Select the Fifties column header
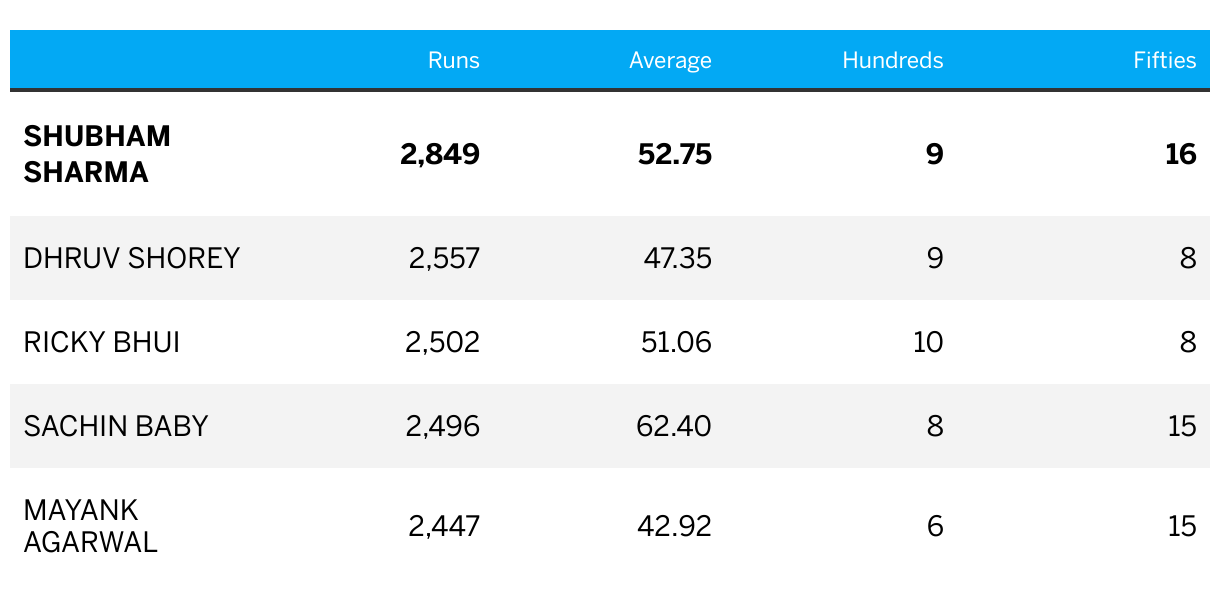This screenshot has width=1220, height=594. (1165, 60)
